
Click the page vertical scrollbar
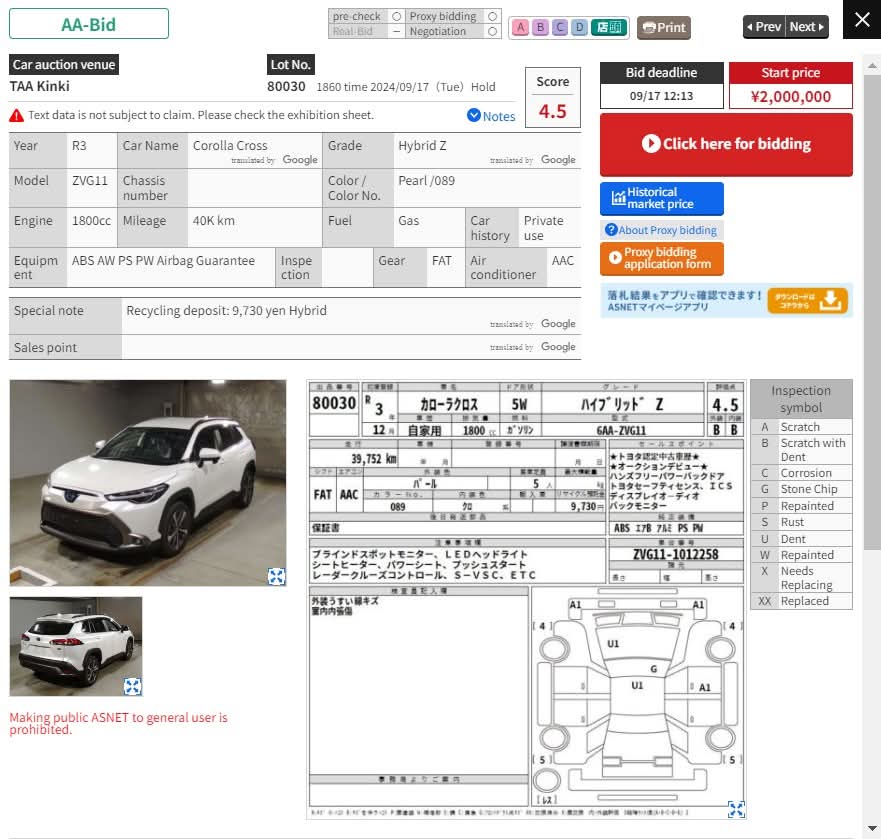(872, 300)
